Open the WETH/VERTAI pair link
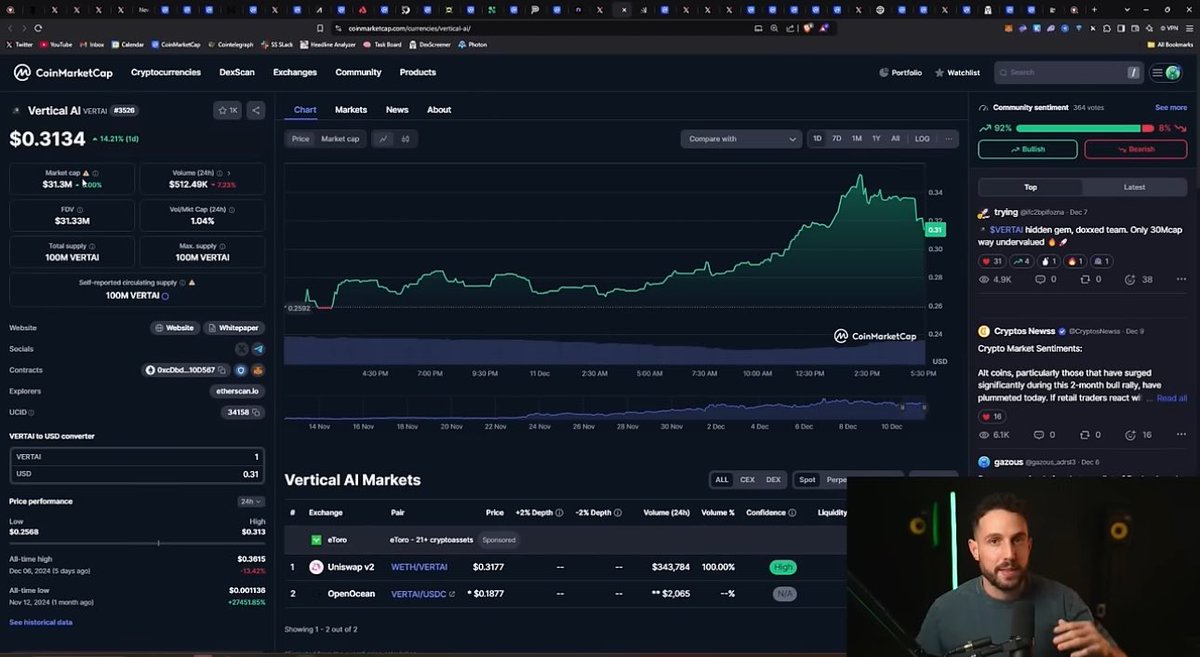The width and height of the screenshot is (1200, 657). pos(418,567)
